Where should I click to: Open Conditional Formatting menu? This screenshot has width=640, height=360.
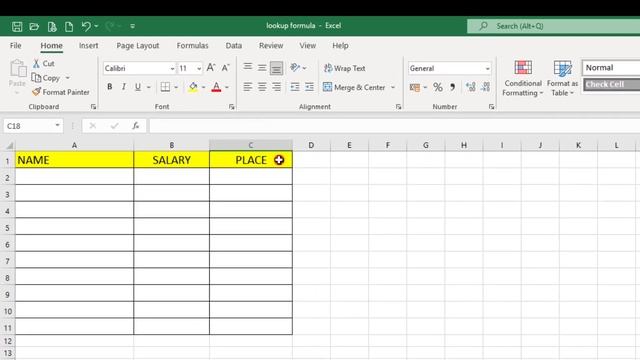(x=523, y=78)
